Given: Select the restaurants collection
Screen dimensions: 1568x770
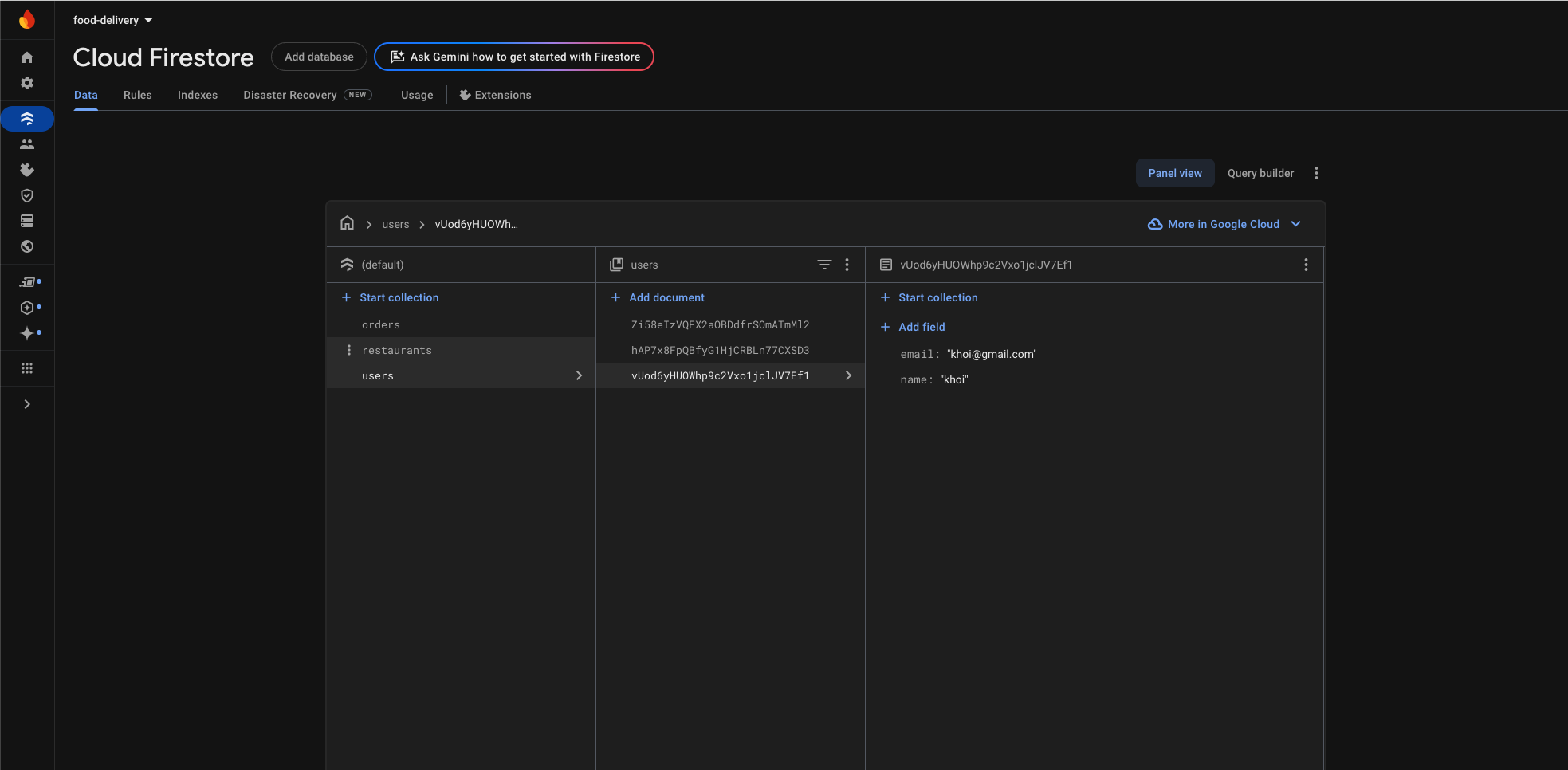Looking at the screenshot, I should (x=461, y=350).
